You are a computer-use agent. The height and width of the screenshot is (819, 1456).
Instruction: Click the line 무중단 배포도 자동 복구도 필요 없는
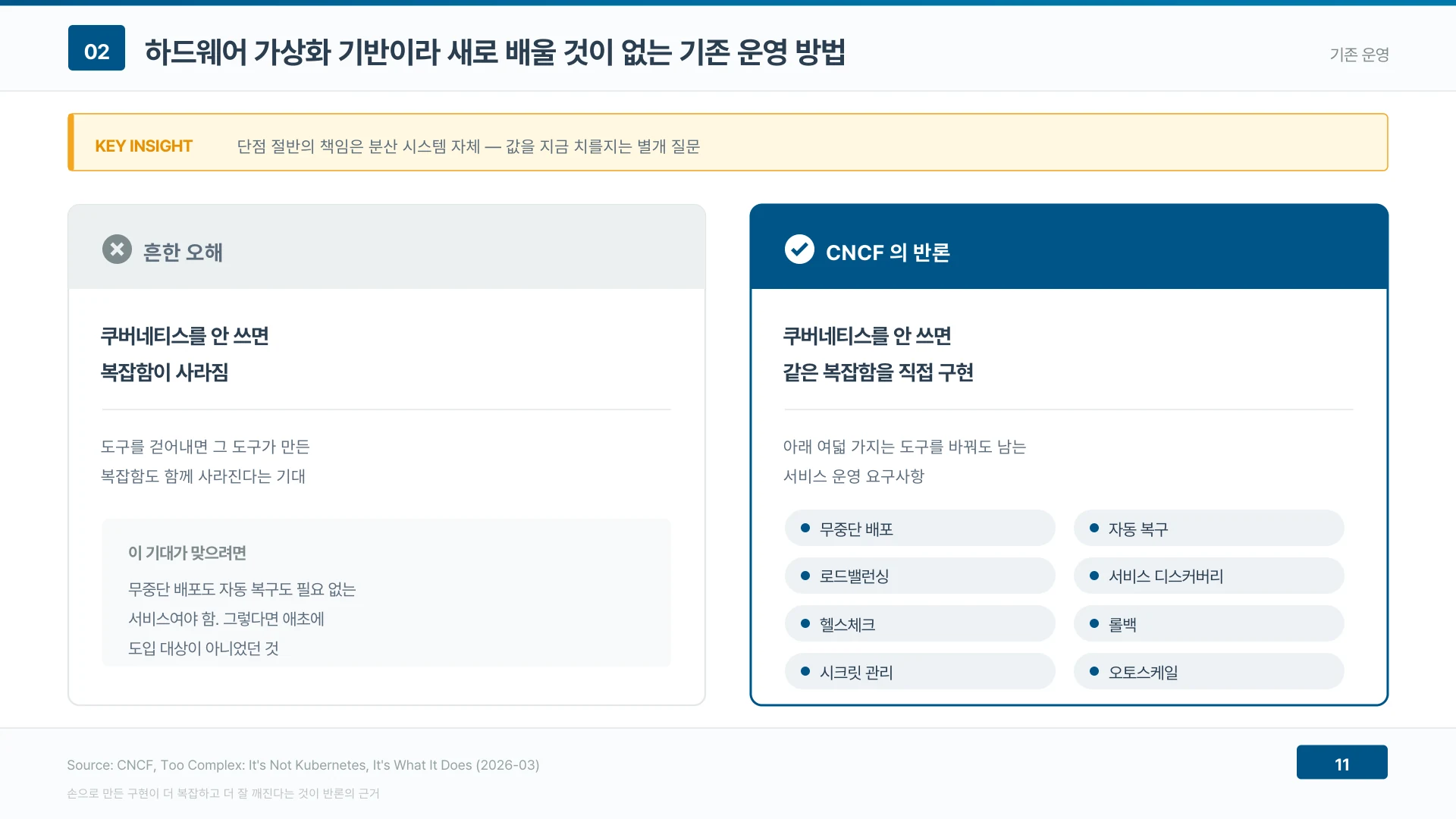pyautogui.click(x=242, y=588)
